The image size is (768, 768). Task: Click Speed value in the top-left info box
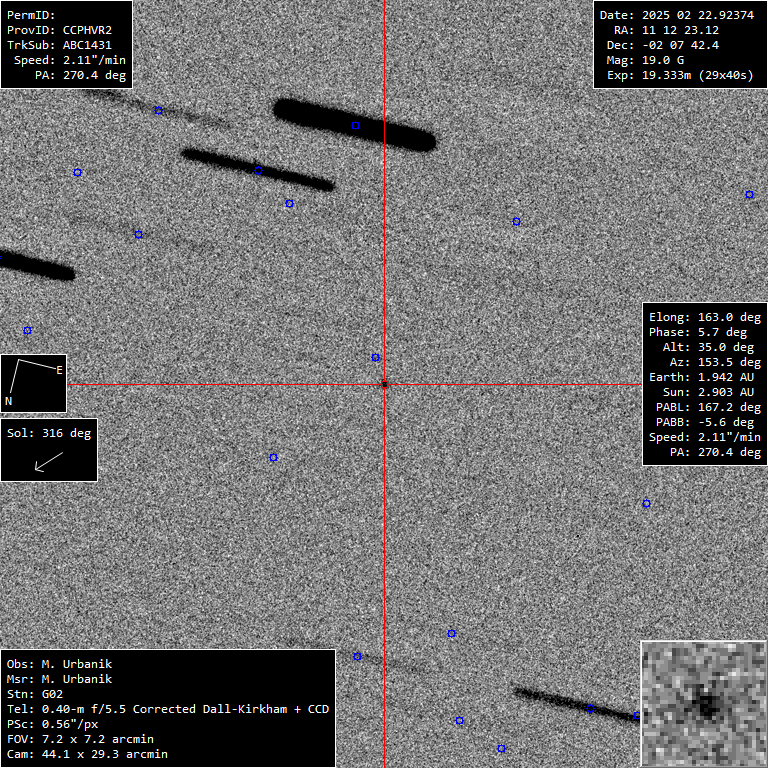click(x=95, y=60)
